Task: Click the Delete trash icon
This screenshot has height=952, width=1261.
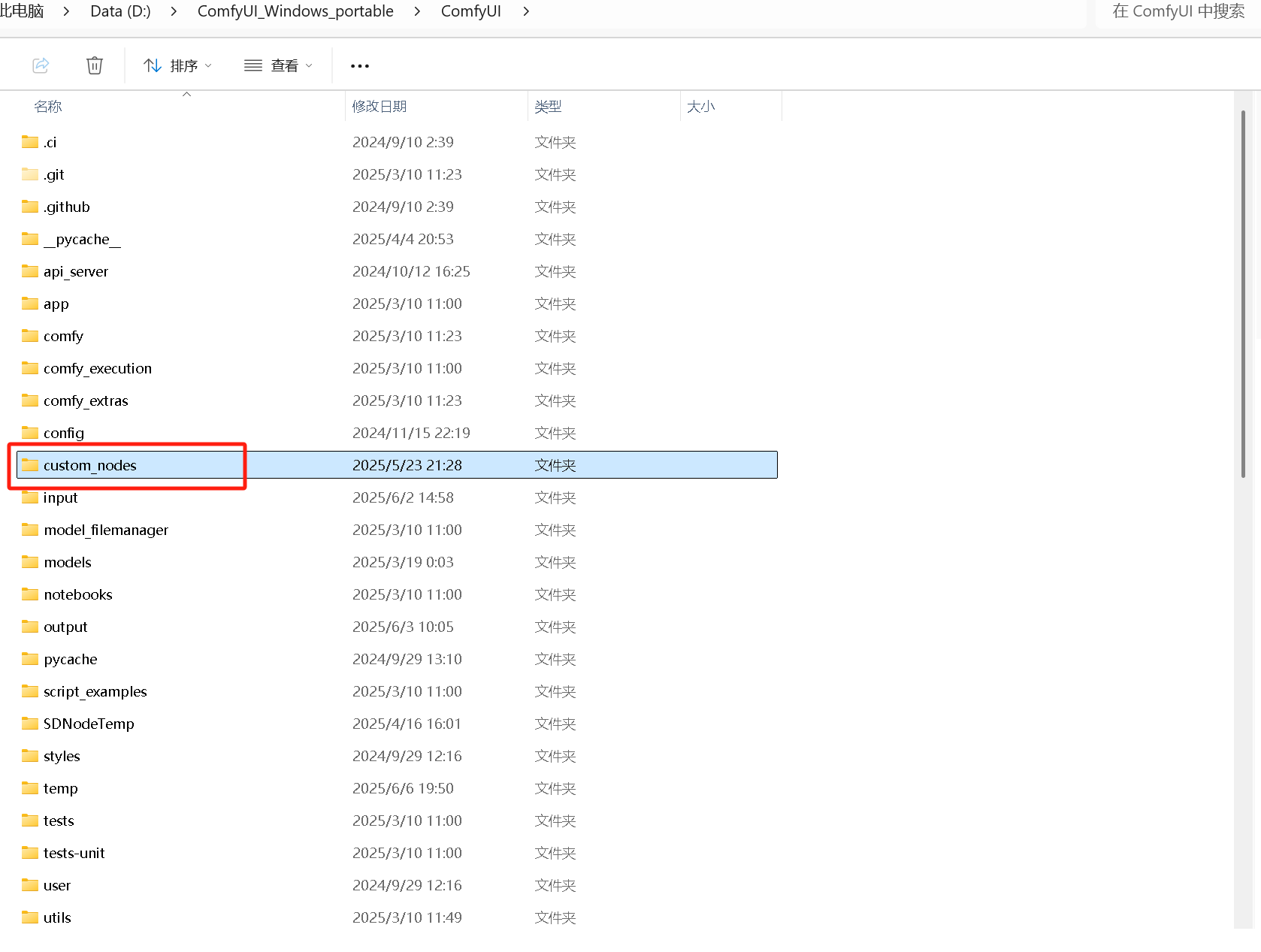Action: click(x=95, y=65)
